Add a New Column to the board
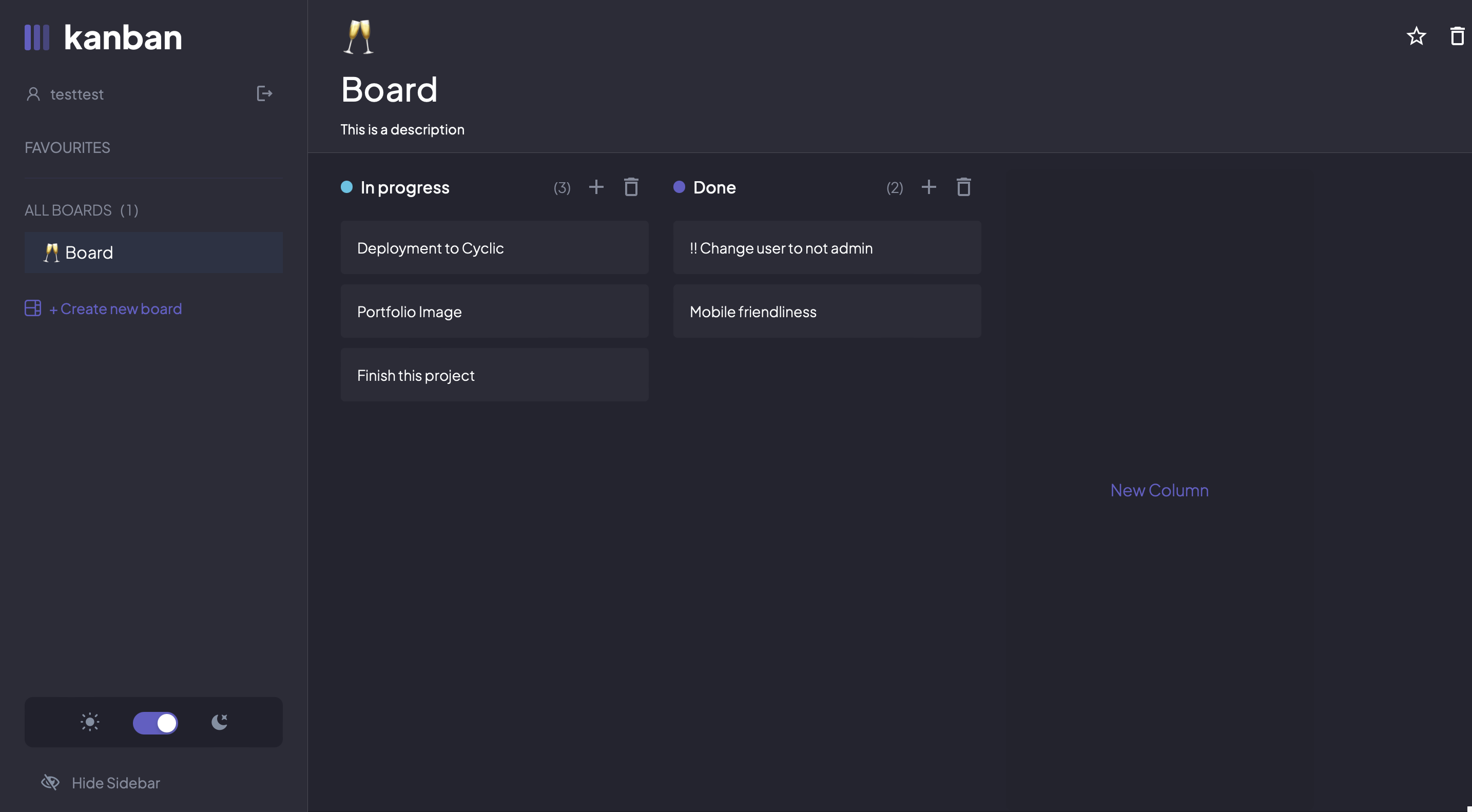1472x812 pixels. click(x=1159, y=490)
